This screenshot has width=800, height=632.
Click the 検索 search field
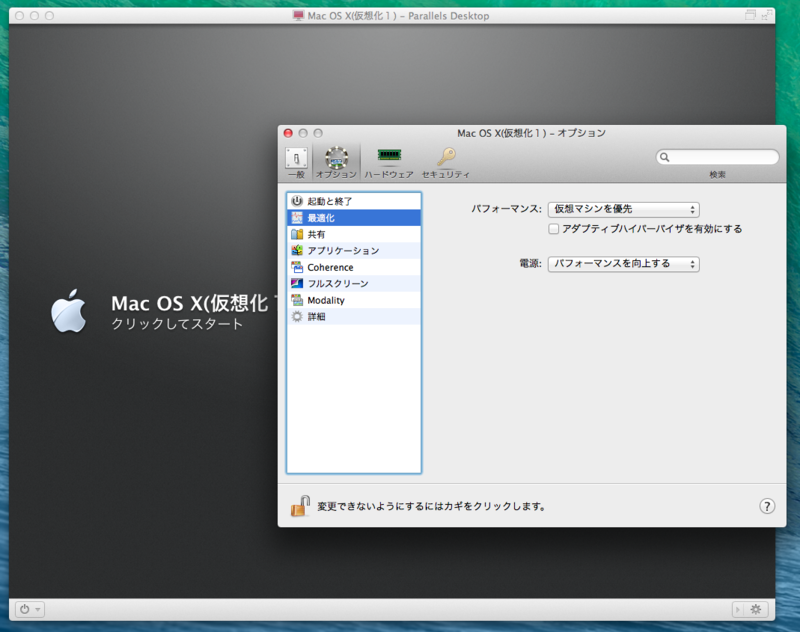click(717, 157)
